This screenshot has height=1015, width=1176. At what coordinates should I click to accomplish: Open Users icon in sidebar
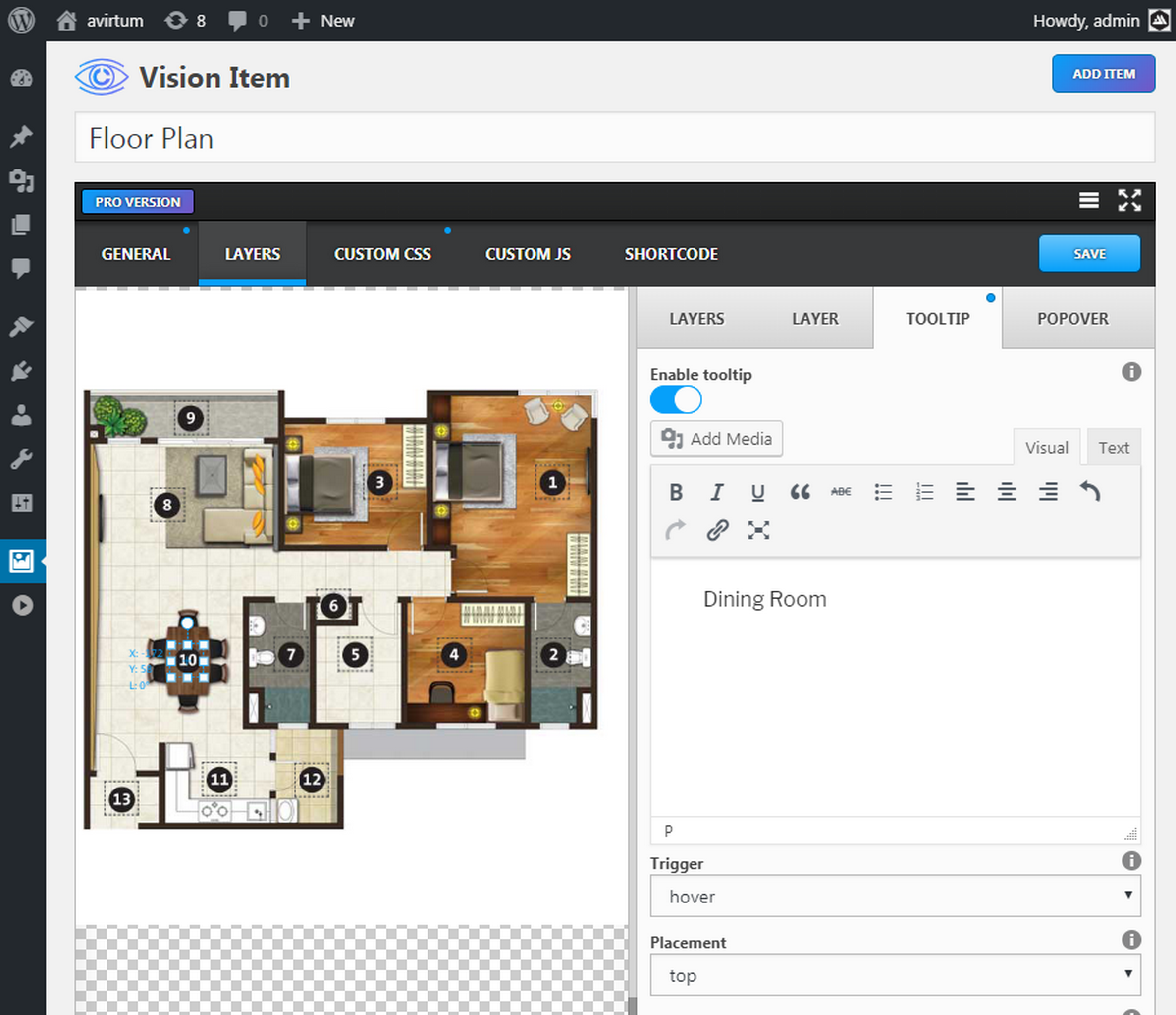pyautogui.click(x=22, y=415)
